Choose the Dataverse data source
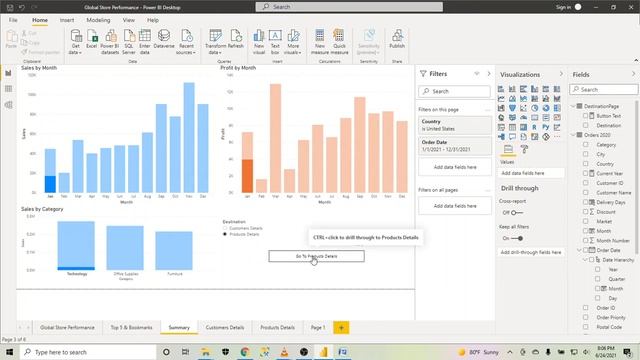Image resolution: width=640 pixels, height=360 pixels. 164,39
